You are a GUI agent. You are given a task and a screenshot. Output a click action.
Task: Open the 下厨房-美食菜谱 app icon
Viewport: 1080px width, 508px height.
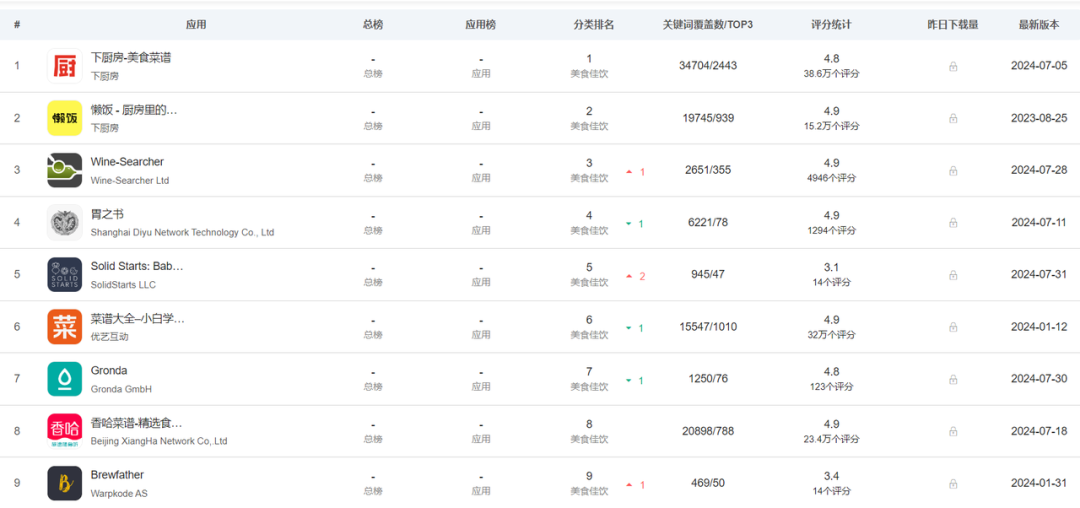pos(65,66)
